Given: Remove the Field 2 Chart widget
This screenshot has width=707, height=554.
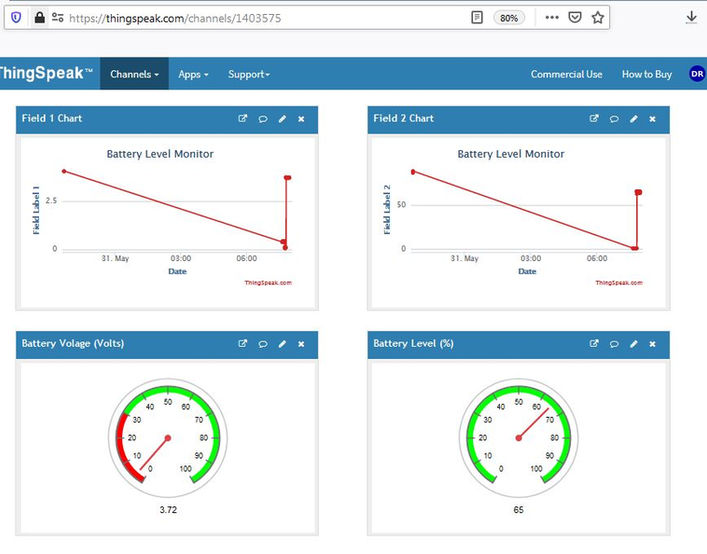Looking at the screenshot, I should [x=652, y=119].
